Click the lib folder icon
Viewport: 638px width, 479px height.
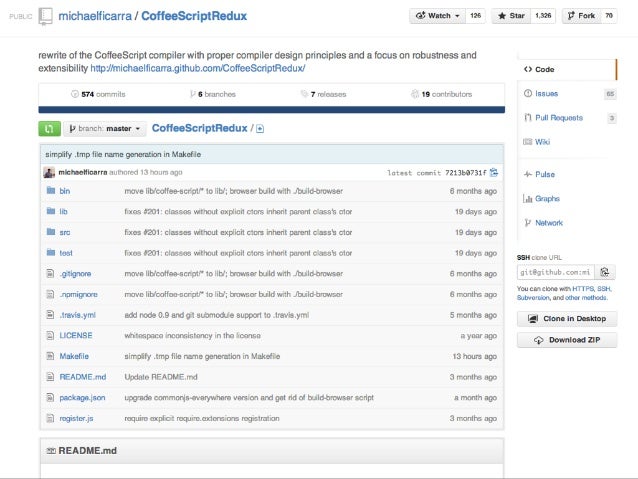[x=51, y=211]
